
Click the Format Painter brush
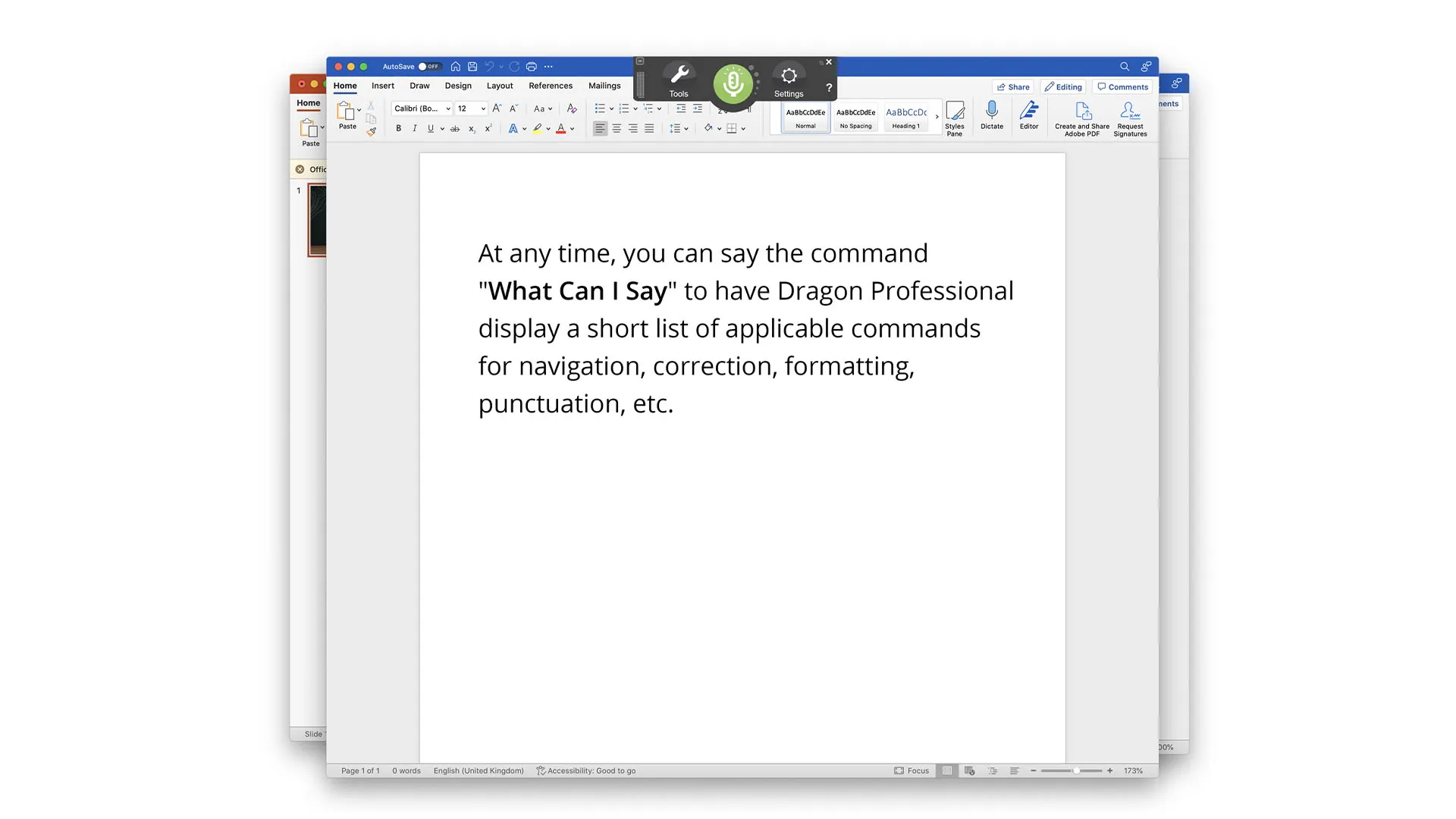coord(372,132)
